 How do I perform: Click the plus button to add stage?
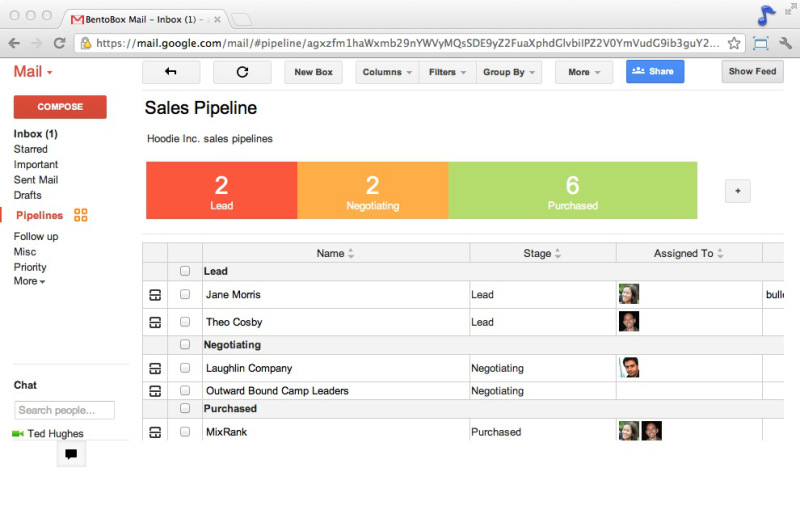click(x=737, y=191)
